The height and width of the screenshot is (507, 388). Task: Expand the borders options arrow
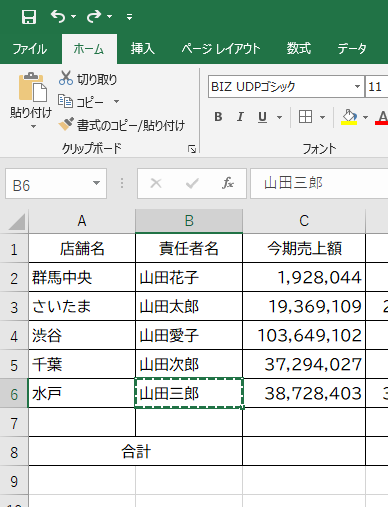click(x=322, y=117)
